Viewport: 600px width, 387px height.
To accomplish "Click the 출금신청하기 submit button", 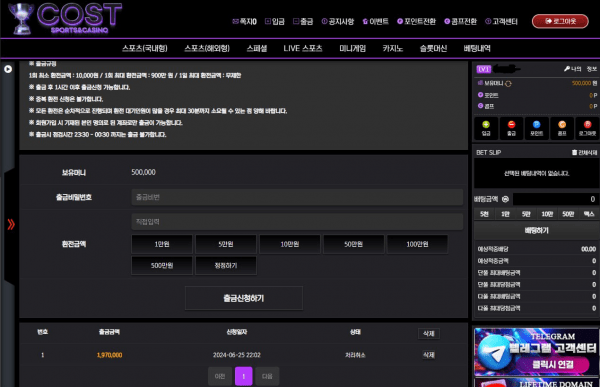I will tap(244, 298).
